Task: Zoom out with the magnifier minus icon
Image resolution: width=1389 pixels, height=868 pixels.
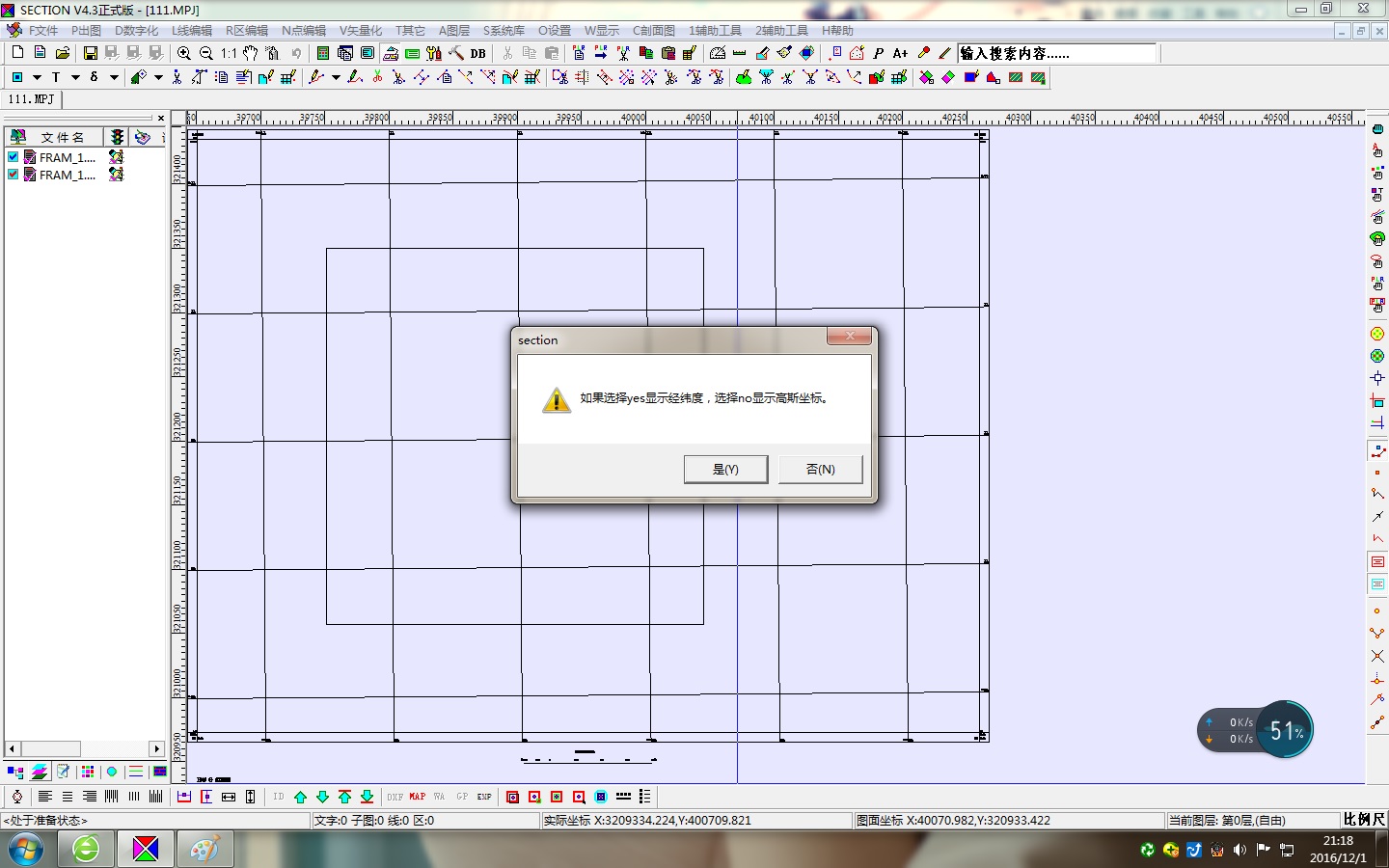Action: pos(205,53)
